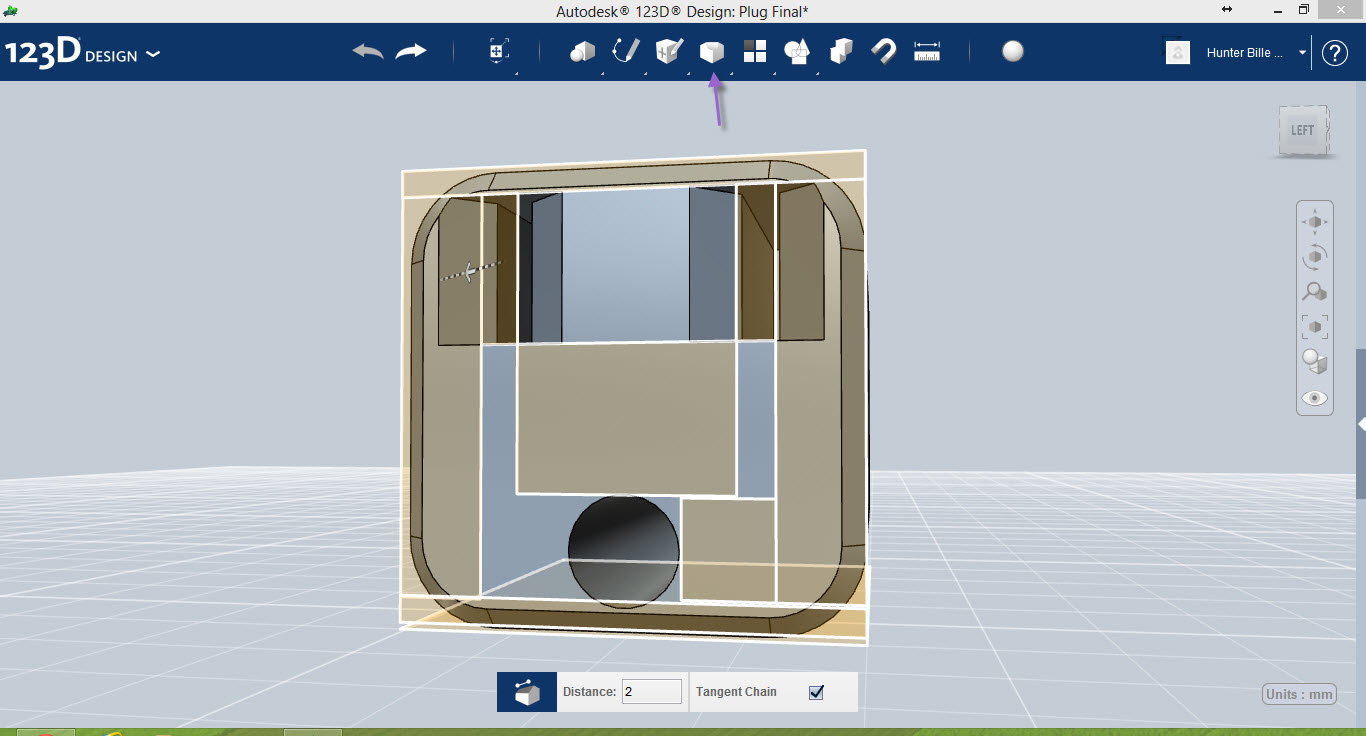Click the Hunter Bille username
This screenshot has height=736, width=1366.
[1245, 53]
